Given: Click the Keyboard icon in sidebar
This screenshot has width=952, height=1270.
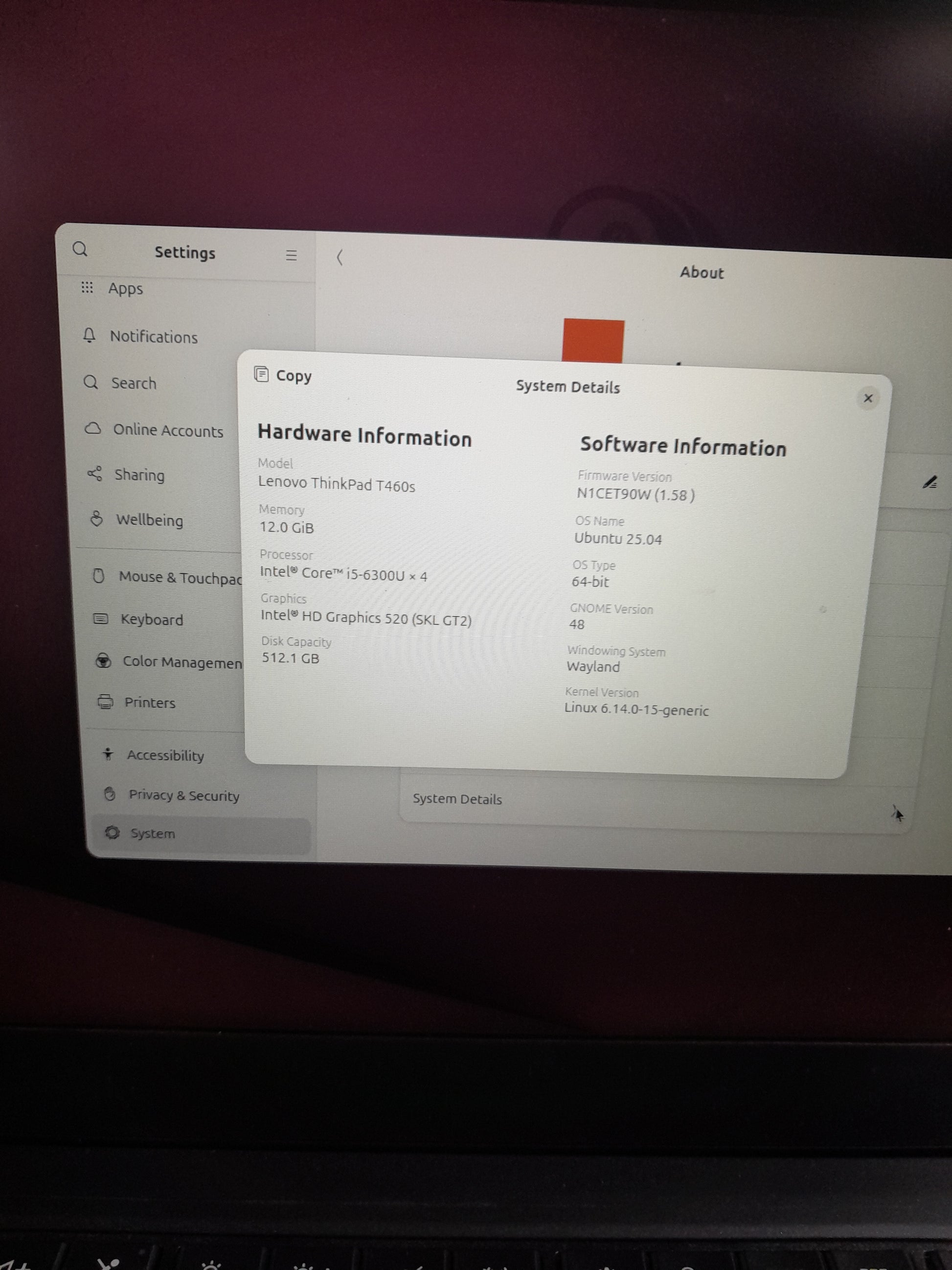Looking at the screenshot, I should pyautogui.click(x=100, y=618).
